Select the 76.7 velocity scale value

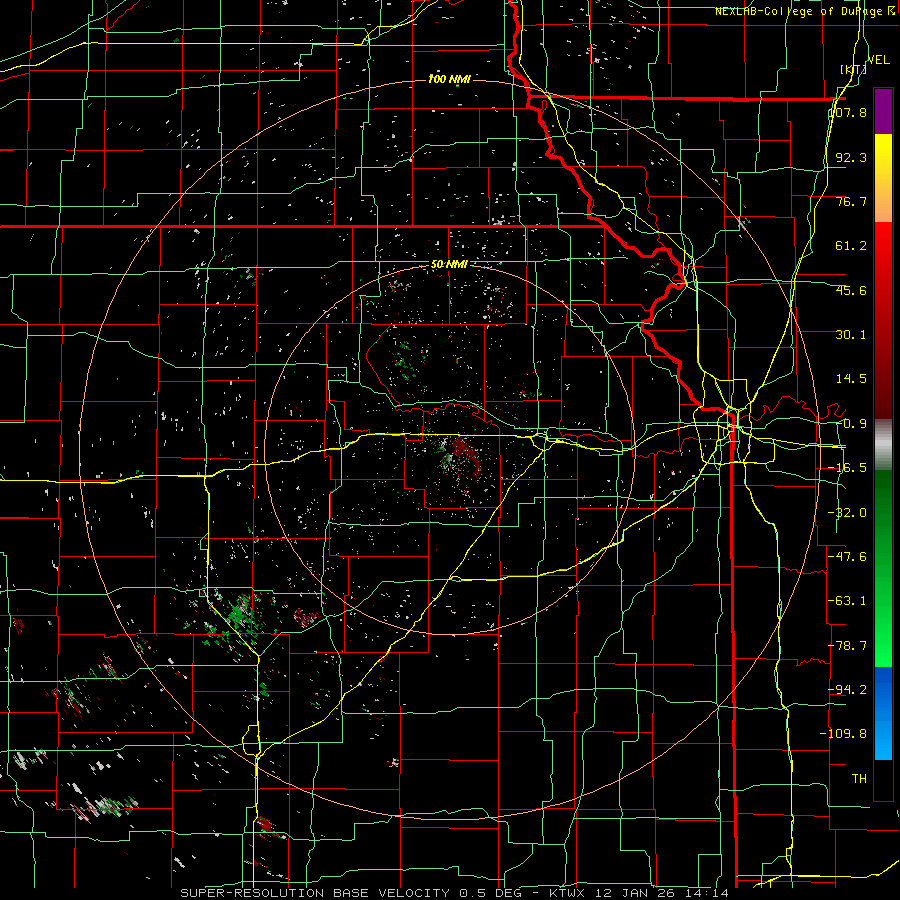851,201
